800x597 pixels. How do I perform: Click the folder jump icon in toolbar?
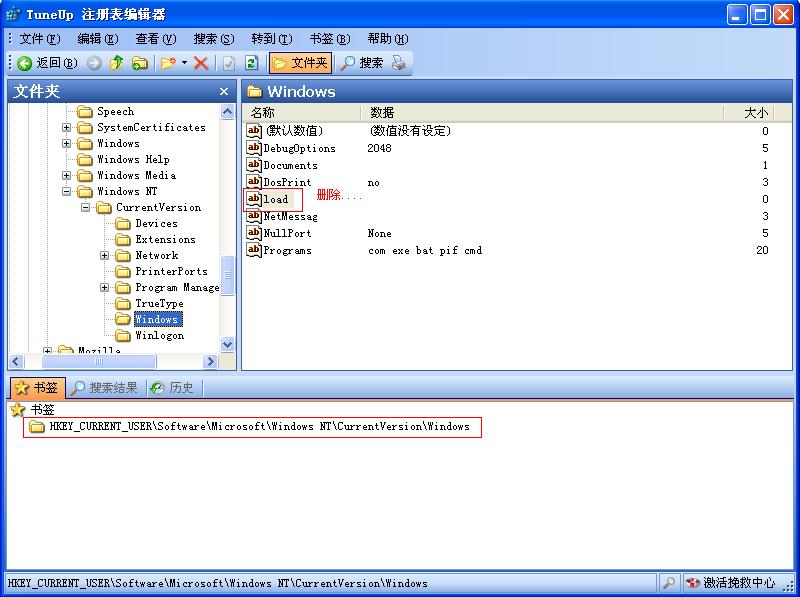140,63
